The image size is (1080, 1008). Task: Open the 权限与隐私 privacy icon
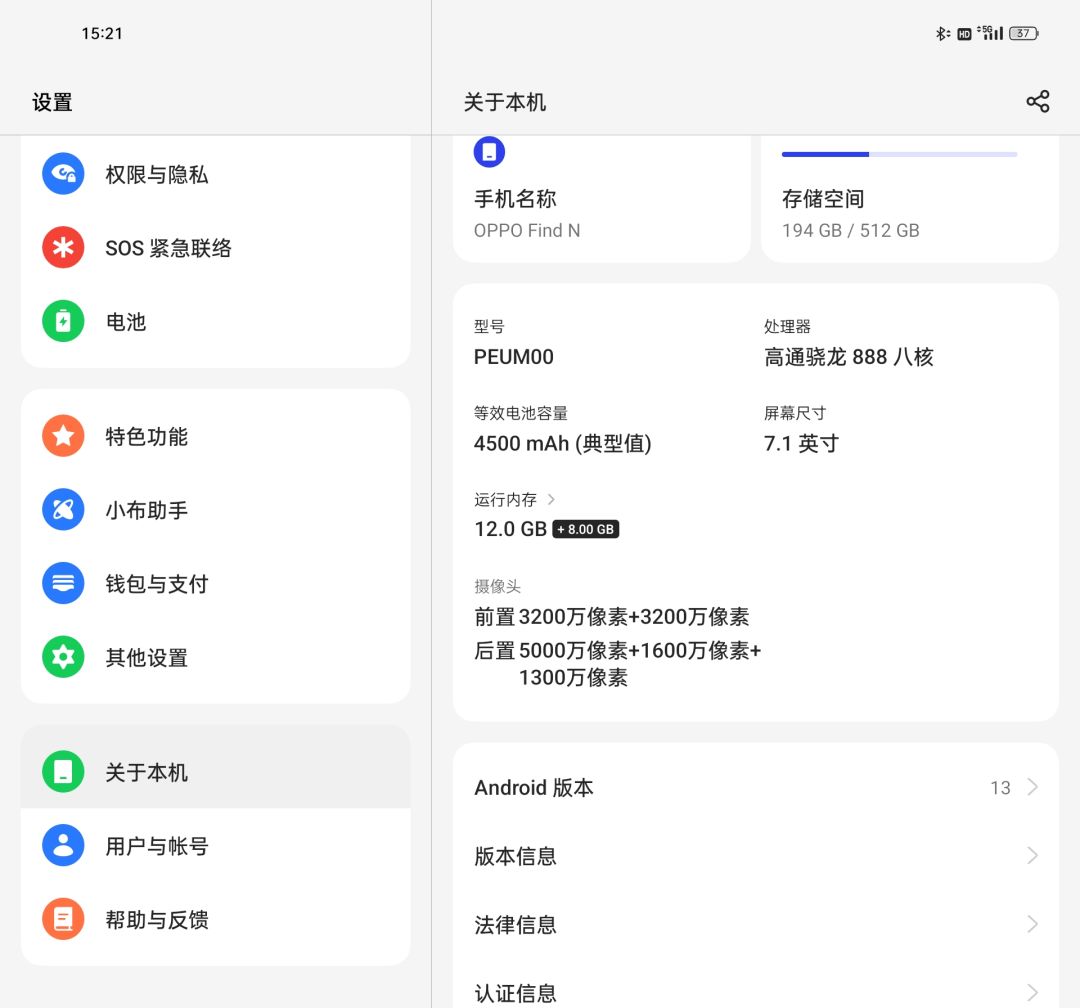[63, 174]
